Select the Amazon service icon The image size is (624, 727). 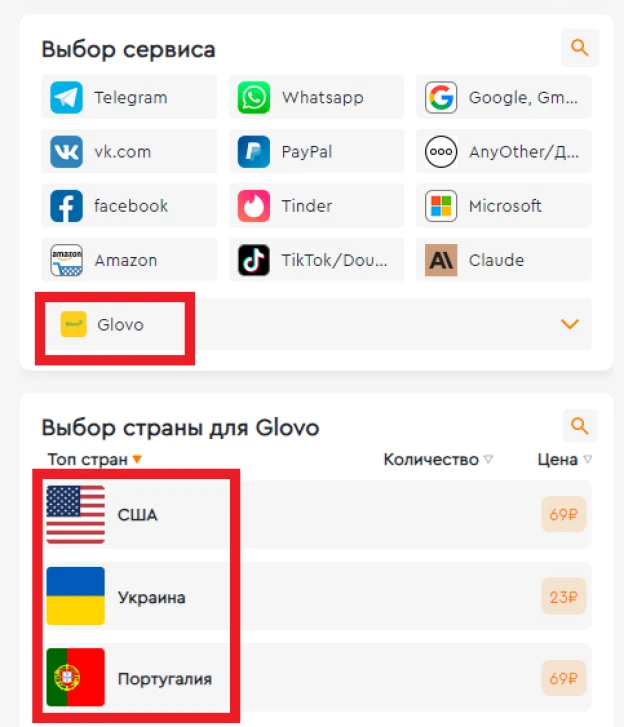click(66, 260)
